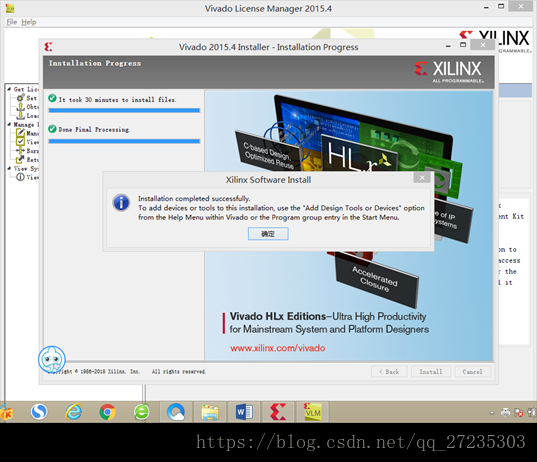Collapse the Get License tree group
This screenshot has height=462, width=537.
click(9, 89)
